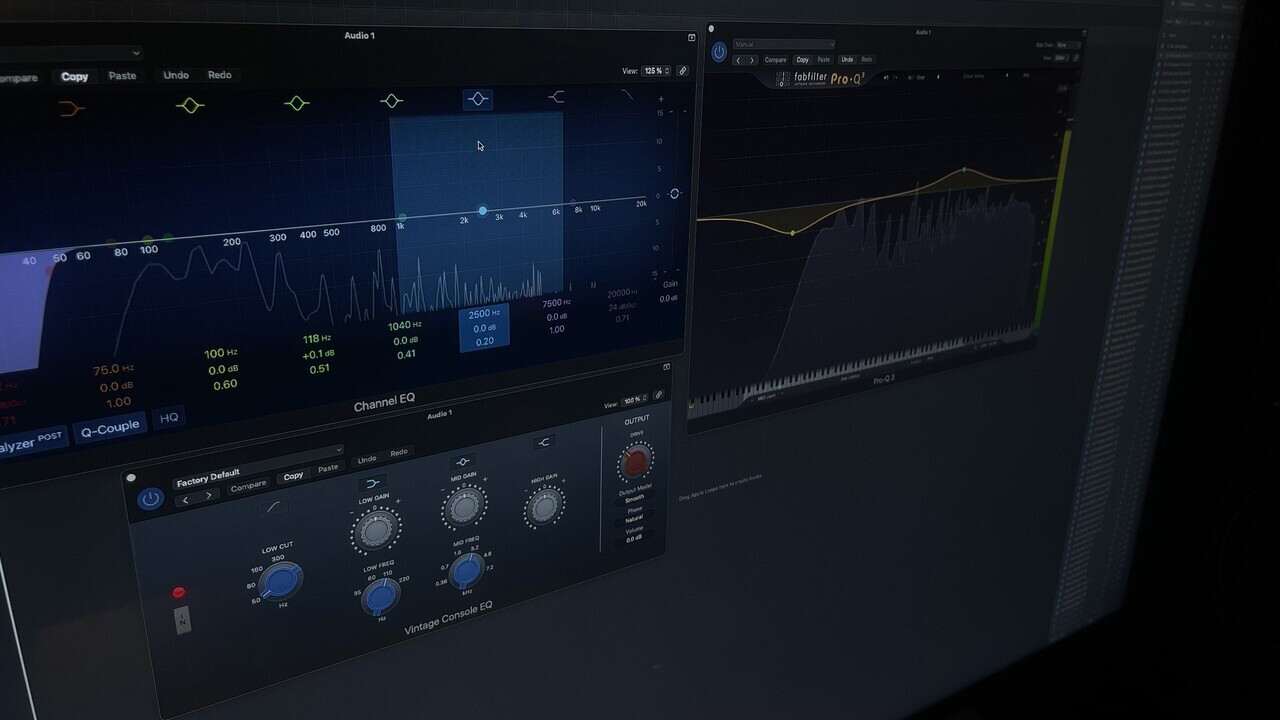Toggle the Vintage Console EQ power button
The image size is (1280, 720).
151,498
